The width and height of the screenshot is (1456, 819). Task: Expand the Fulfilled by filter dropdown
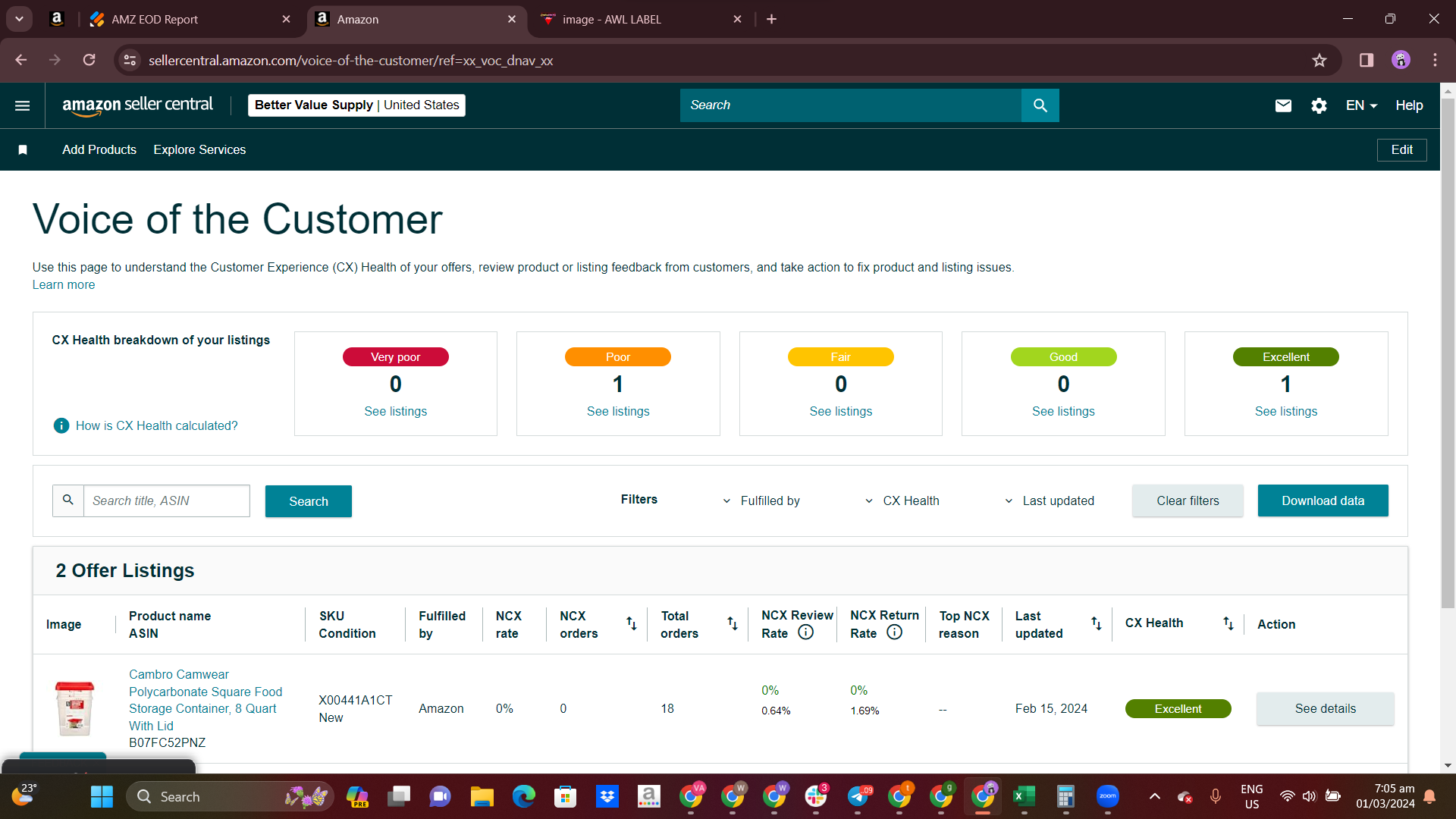762,501
